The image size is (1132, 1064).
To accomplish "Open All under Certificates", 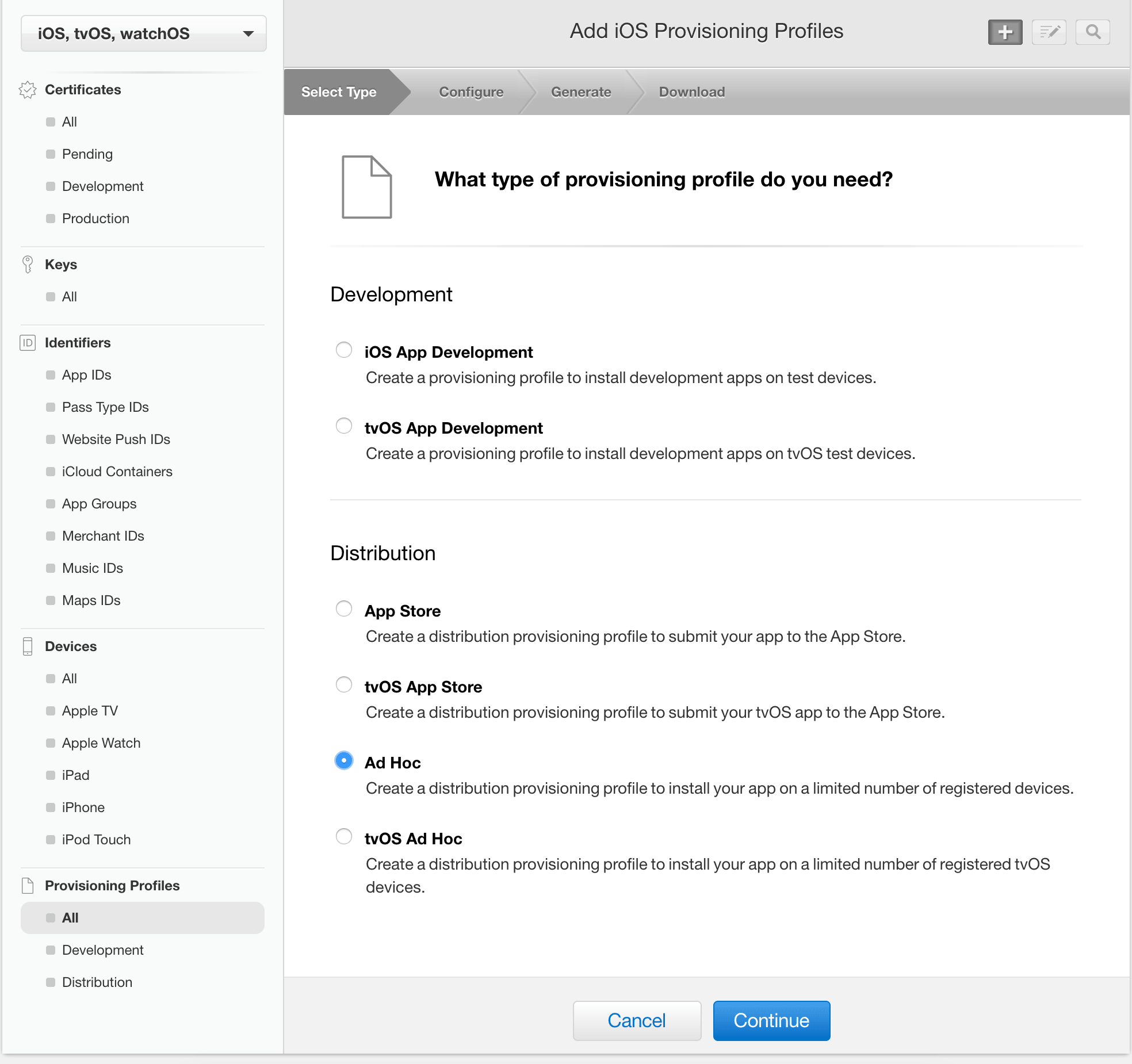I will coord(70,122).
